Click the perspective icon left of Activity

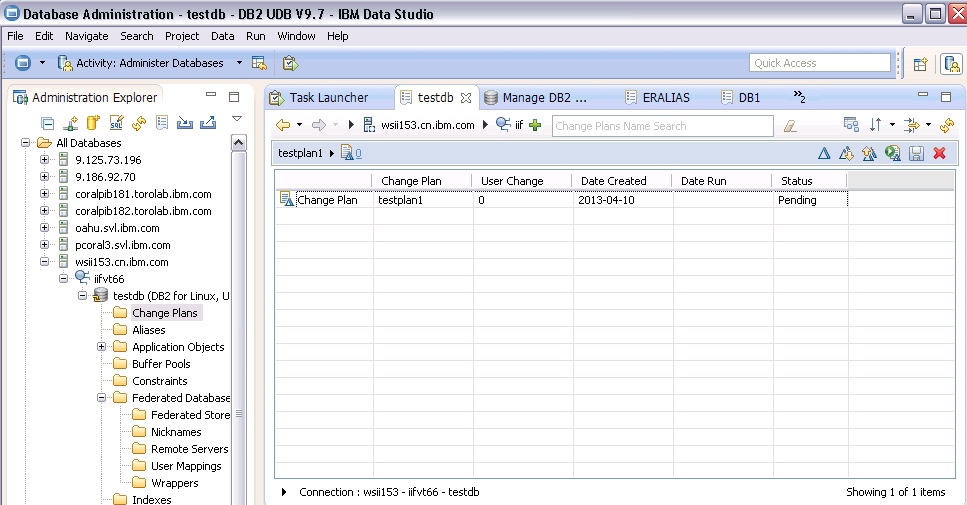(x=23, y=63)
